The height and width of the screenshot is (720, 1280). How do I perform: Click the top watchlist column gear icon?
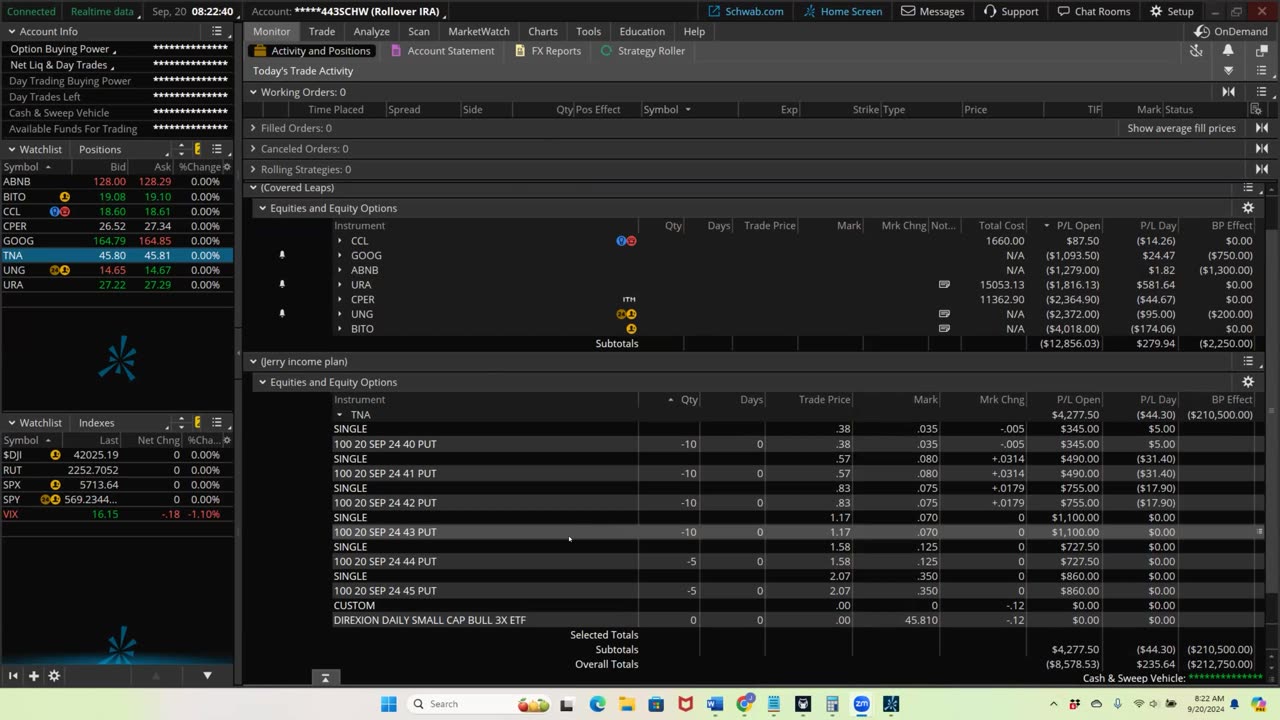click(227, 167)
